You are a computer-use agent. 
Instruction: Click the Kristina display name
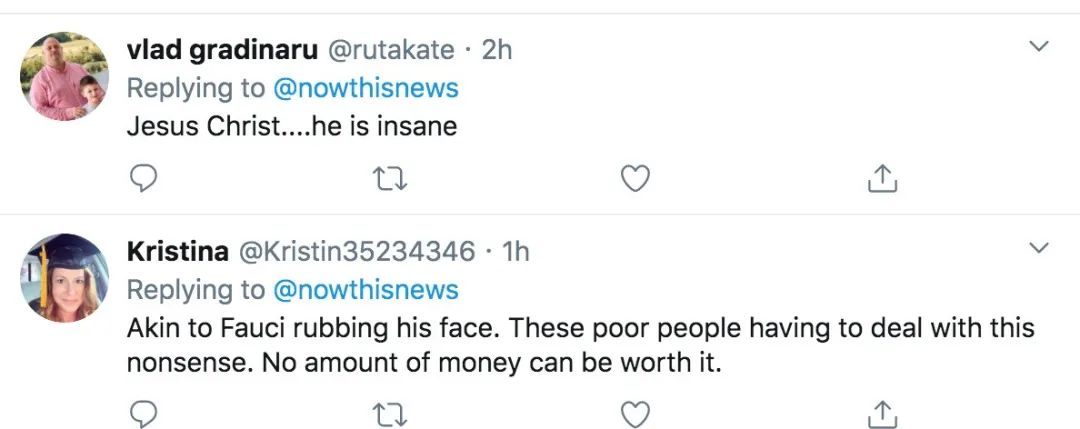176,251
